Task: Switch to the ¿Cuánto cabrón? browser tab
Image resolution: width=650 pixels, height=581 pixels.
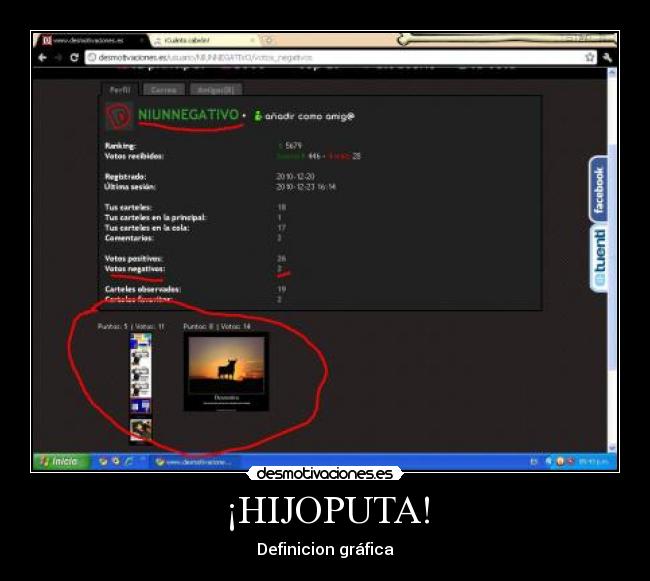Action: click(x=203, y=40)
